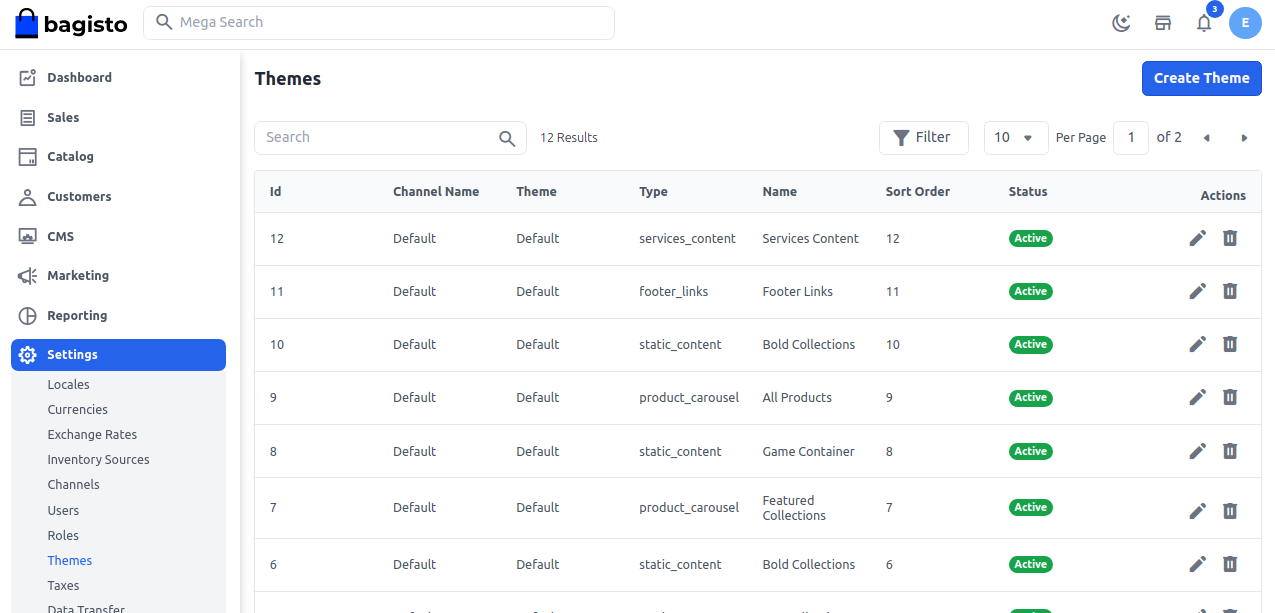
Task: Sort by Name column header
Action: tap(779, 191)
